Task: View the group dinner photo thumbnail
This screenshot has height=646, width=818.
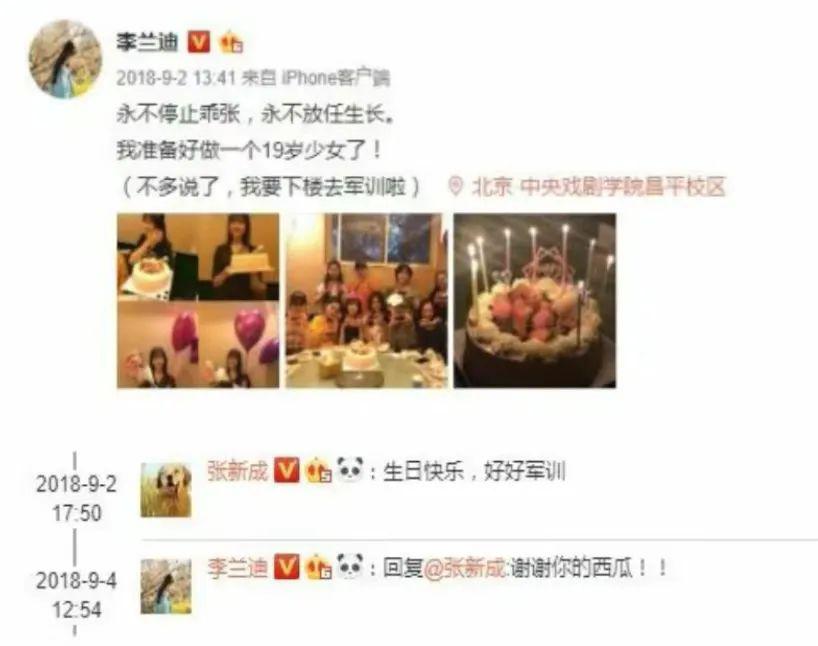Action: 366,301
